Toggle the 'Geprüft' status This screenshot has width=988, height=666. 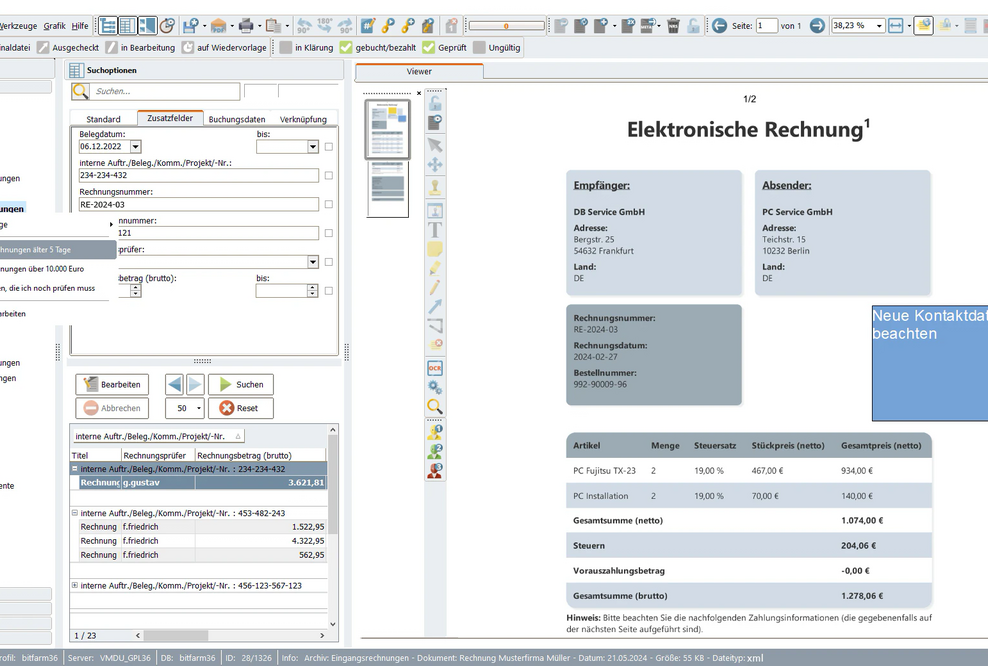[x=427, y=46]
